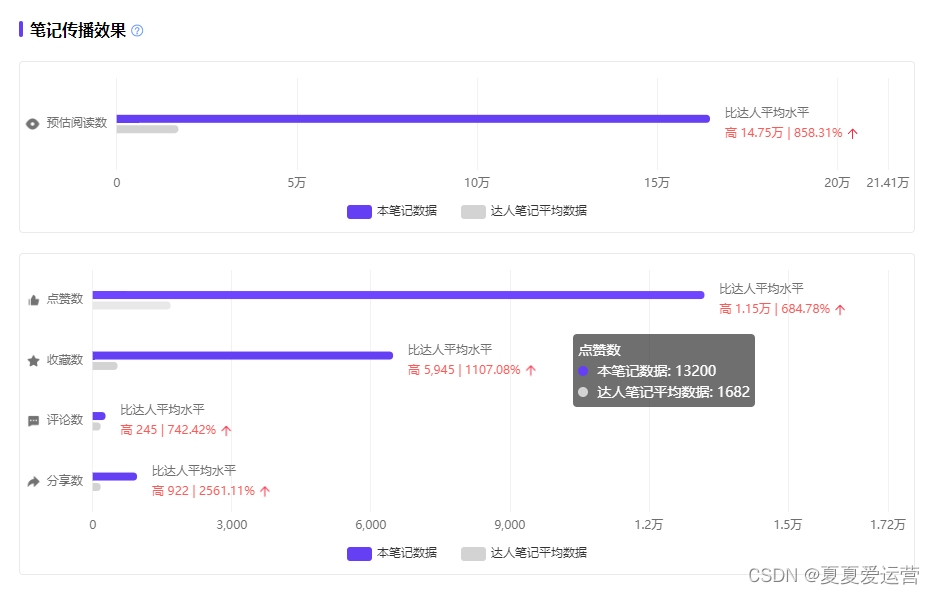Click the red up arrow after 684.78%
This screenshot has width=935, height=594.
point(840,310)
